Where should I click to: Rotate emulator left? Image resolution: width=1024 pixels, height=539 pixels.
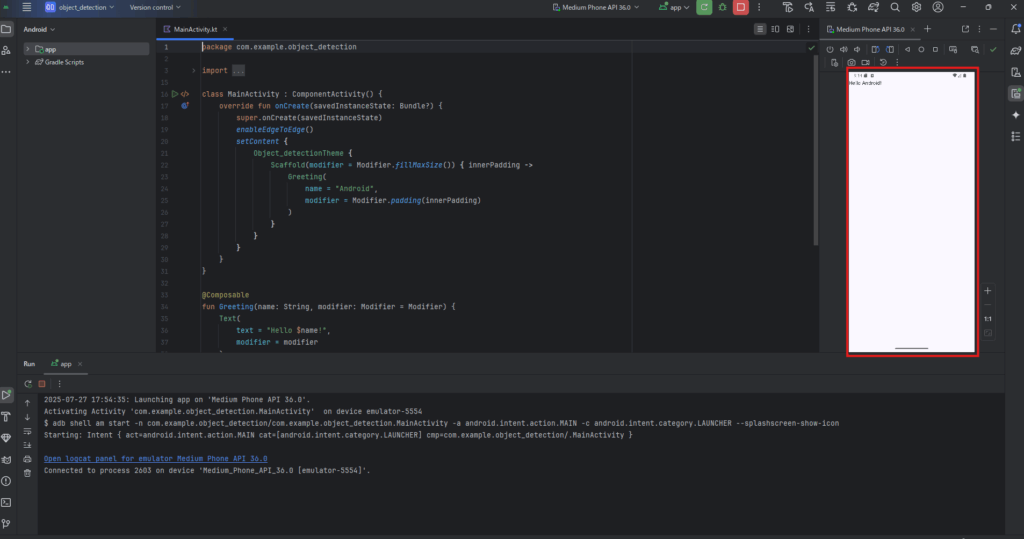tap(875, 50)
